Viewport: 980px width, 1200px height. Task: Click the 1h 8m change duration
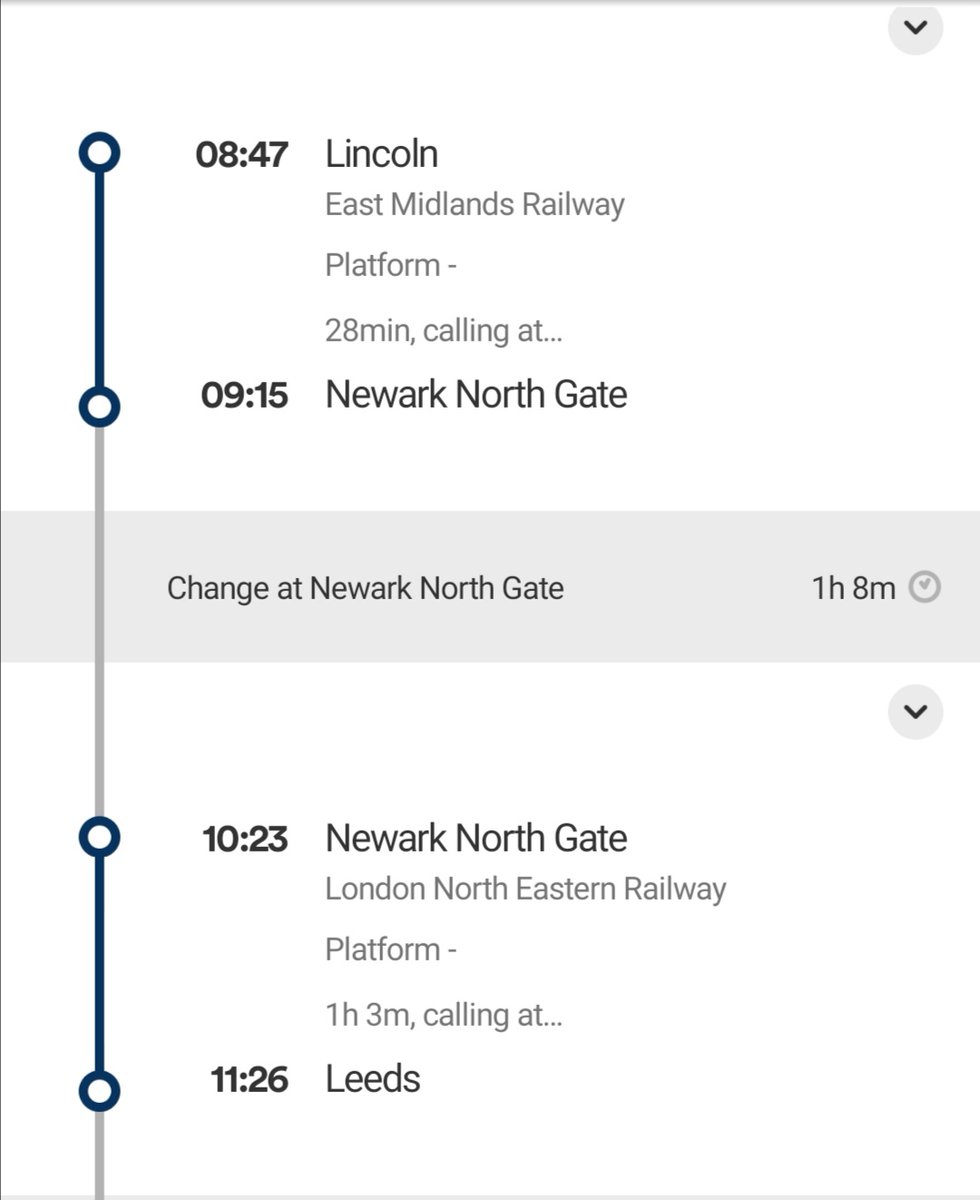pos(853,588)
